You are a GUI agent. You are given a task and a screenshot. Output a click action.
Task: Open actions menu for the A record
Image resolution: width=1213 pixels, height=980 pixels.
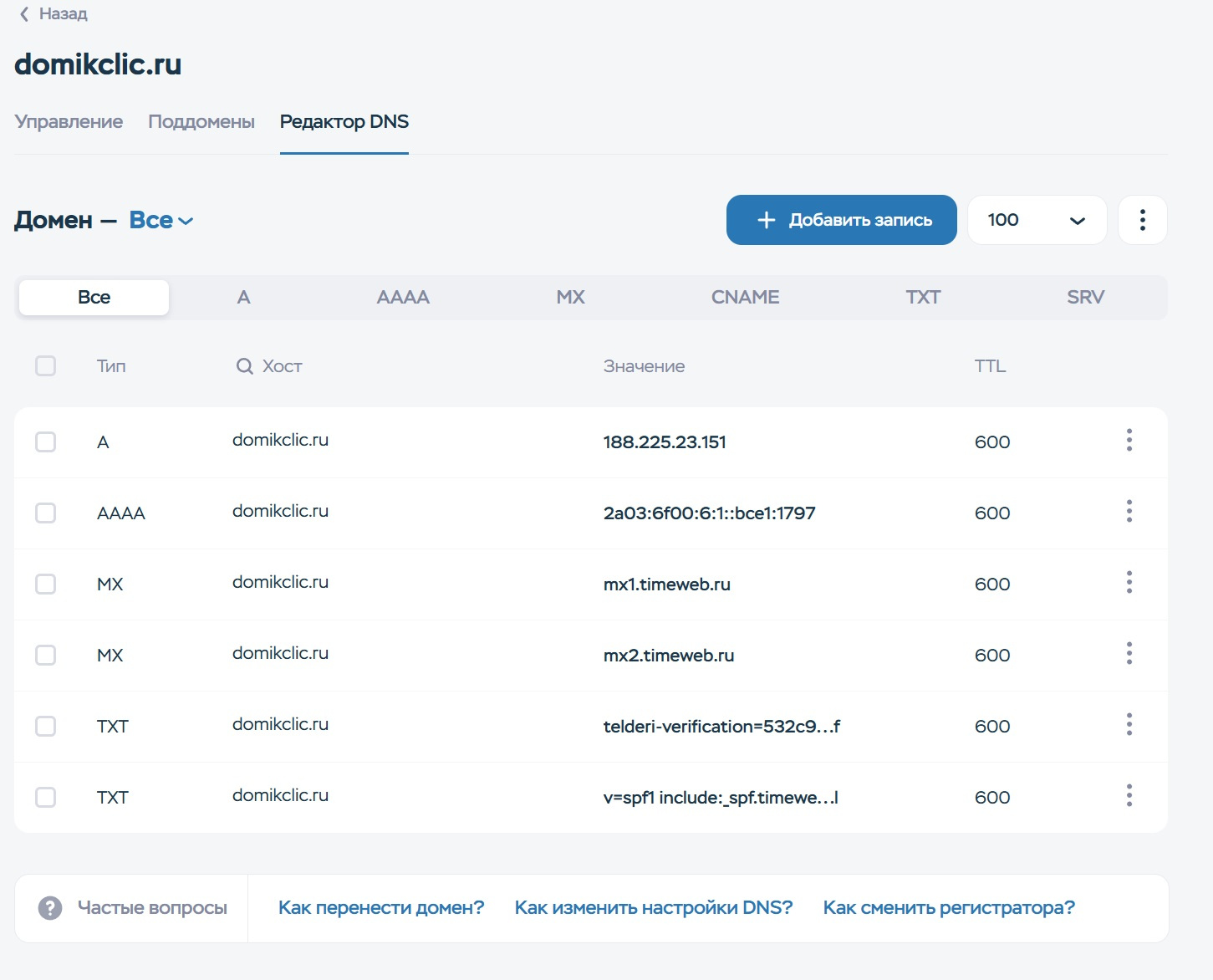(1129, 441)
